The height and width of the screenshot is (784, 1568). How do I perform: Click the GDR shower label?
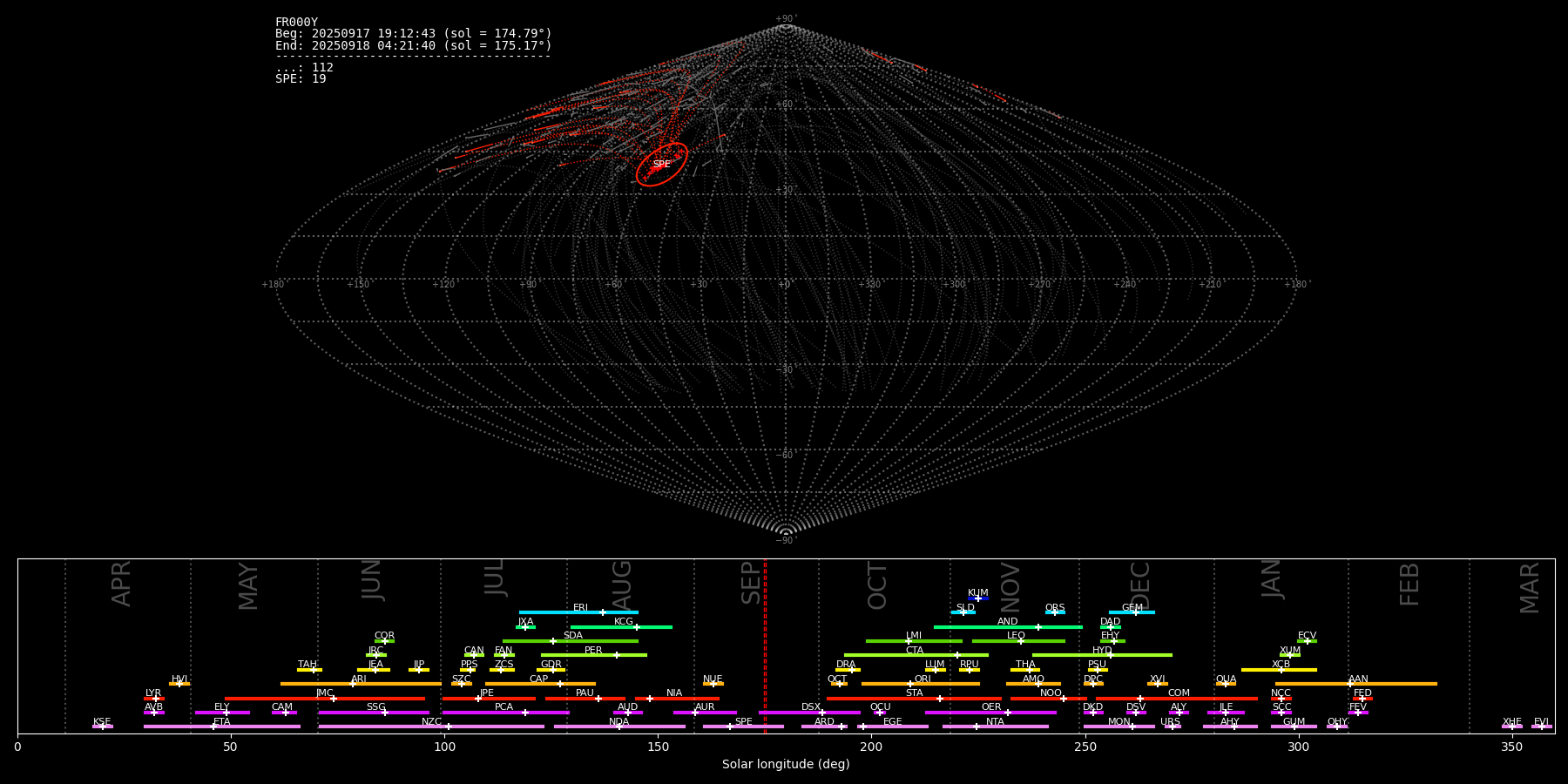coord(551,665)
